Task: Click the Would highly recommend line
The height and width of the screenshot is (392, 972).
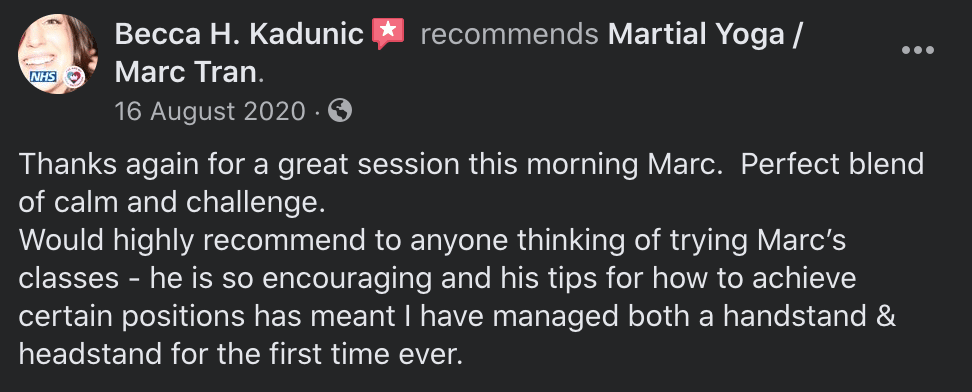Action: [x=433, y=241]
